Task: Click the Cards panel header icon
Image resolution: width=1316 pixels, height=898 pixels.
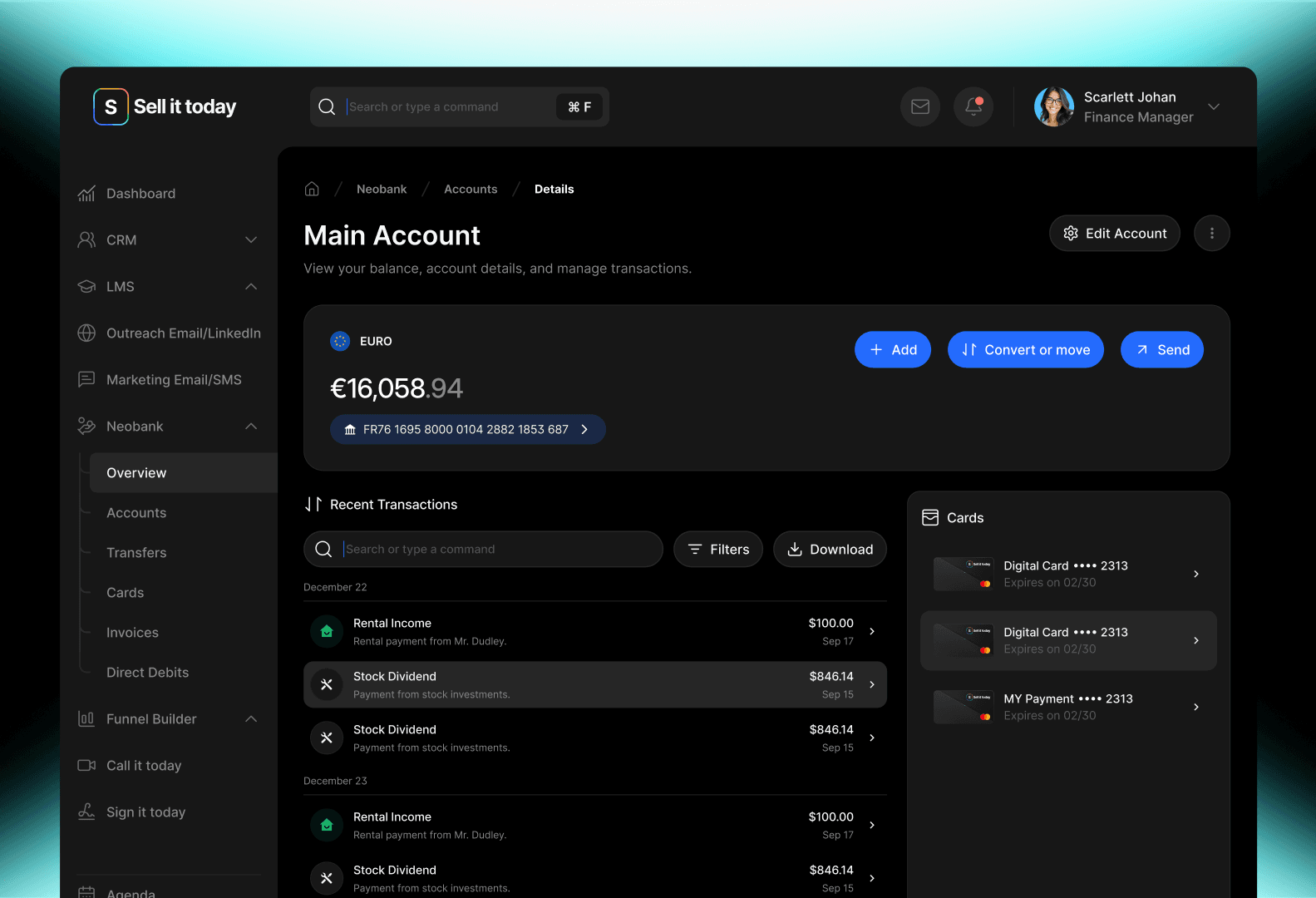Action: click(930, 518)
